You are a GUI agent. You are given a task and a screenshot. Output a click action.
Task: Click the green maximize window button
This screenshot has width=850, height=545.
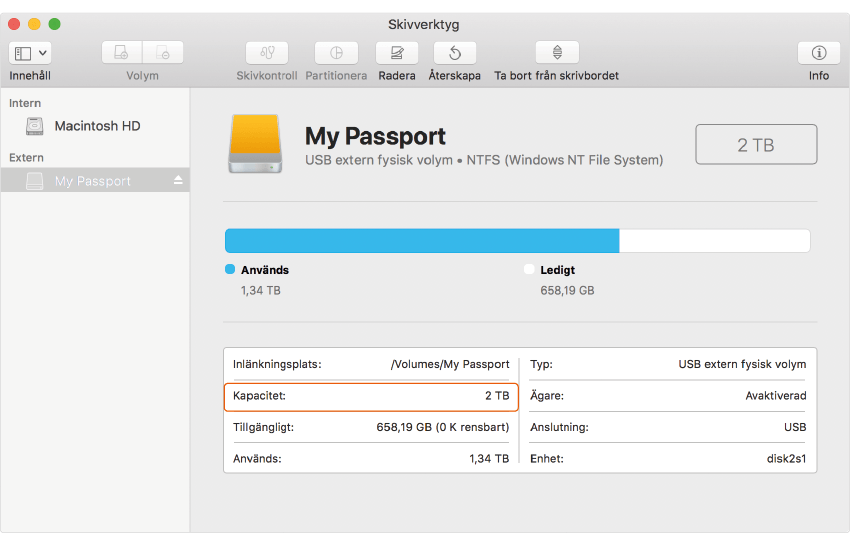click(x=54, y=23)
